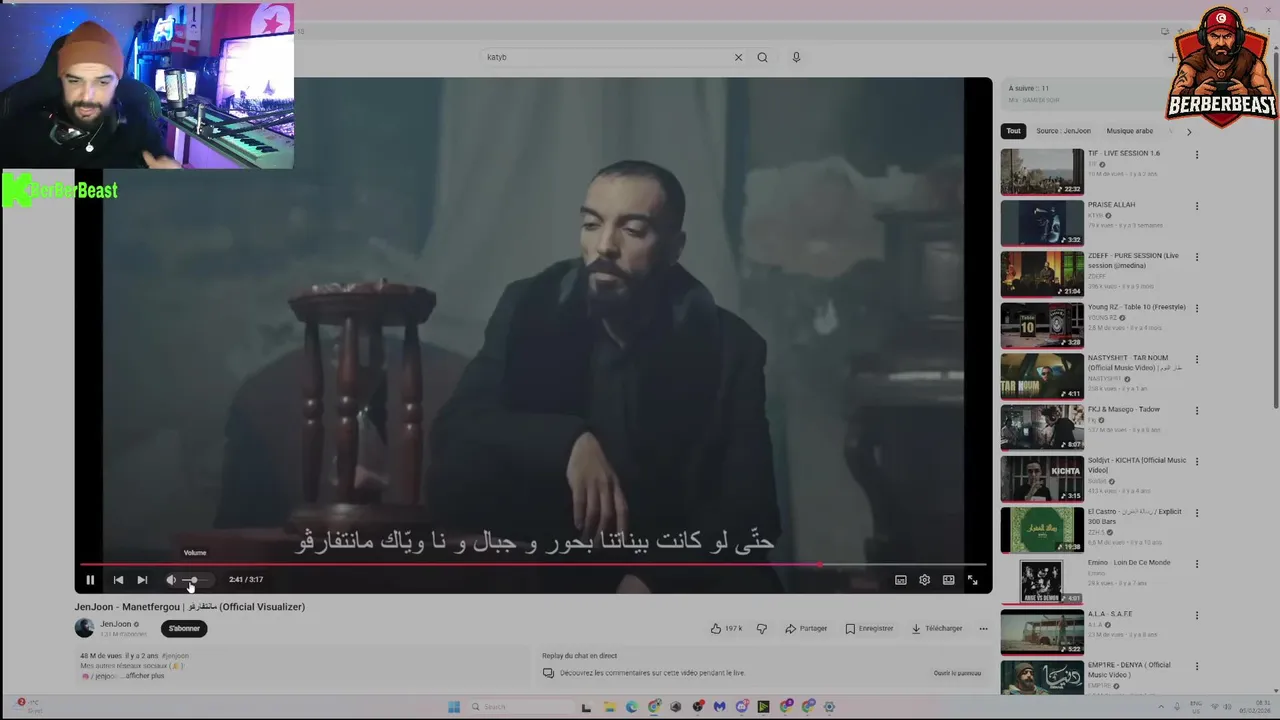Open options for TIF - LIVE SESSION 1.6

[x=1196, y=155]
